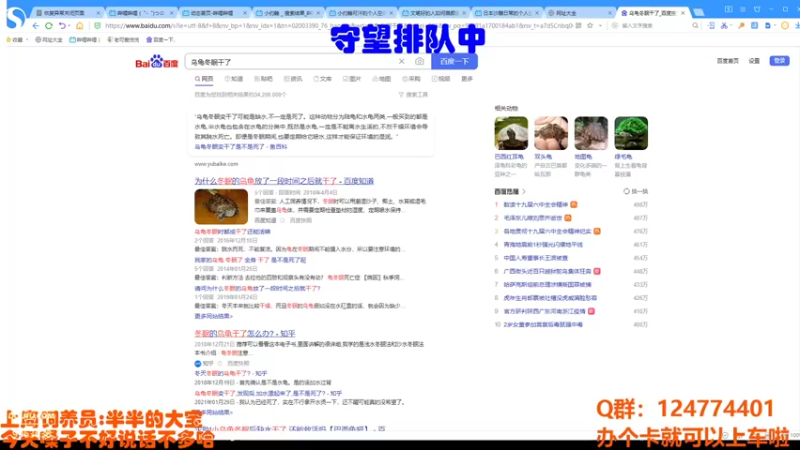
Task: Click the new tab button
Action: 698,13
